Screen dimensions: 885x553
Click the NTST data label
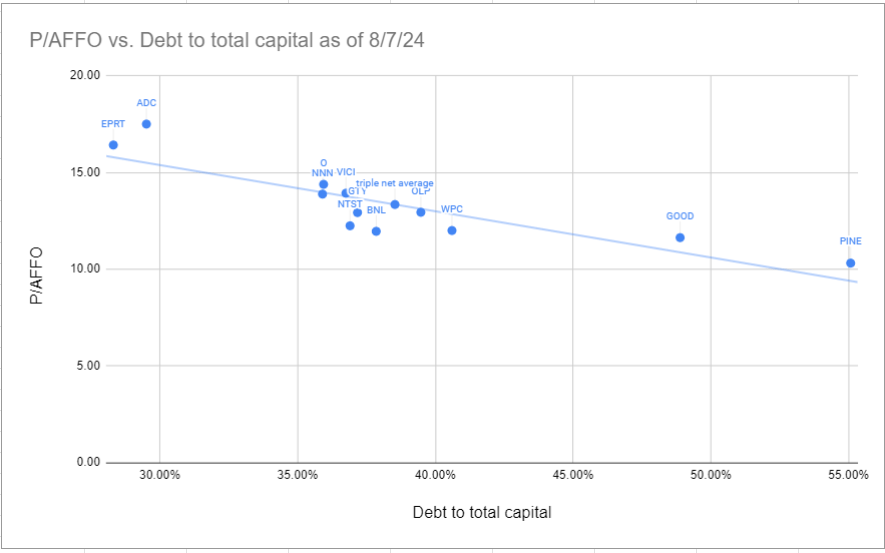(350, 204)
